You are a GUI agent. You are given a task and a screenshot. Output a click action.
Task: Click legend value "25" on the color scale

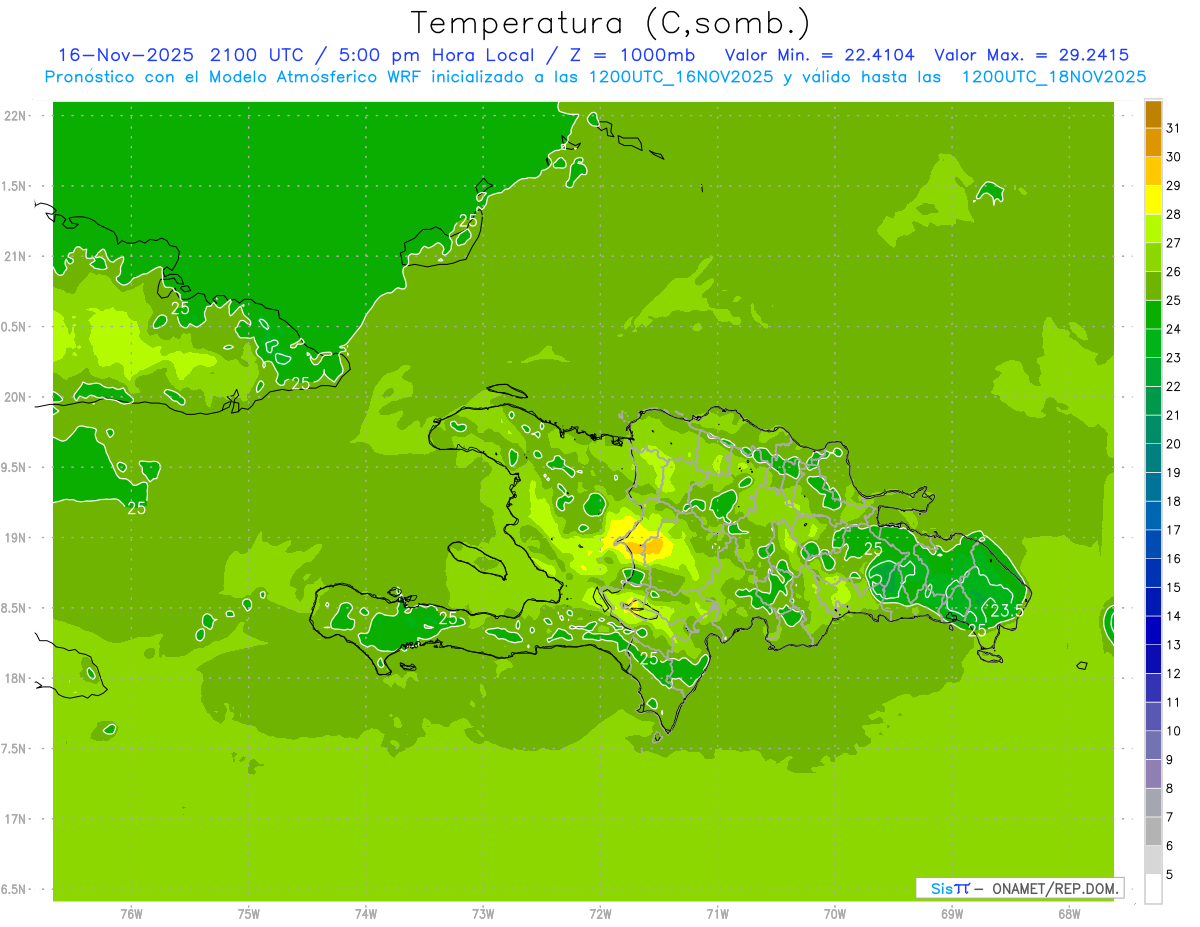(1173, 300)
